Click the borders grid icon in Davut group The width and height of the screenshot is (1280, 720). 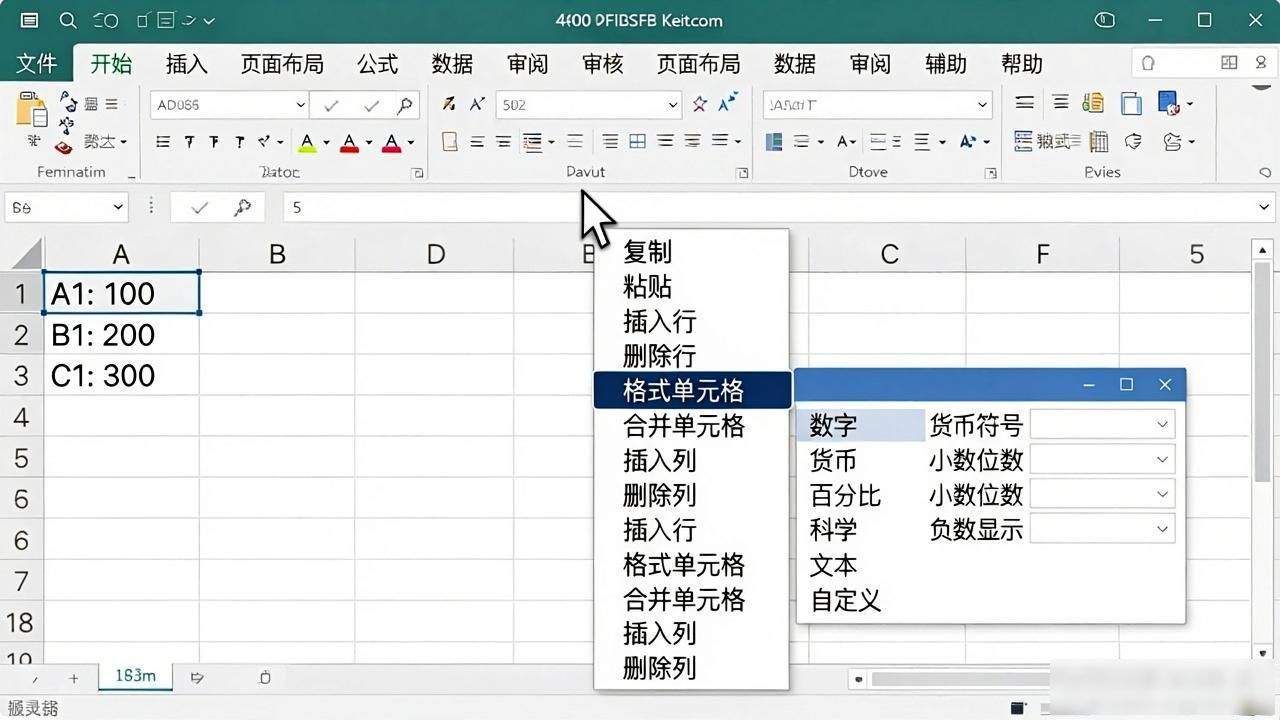(637, 142)
